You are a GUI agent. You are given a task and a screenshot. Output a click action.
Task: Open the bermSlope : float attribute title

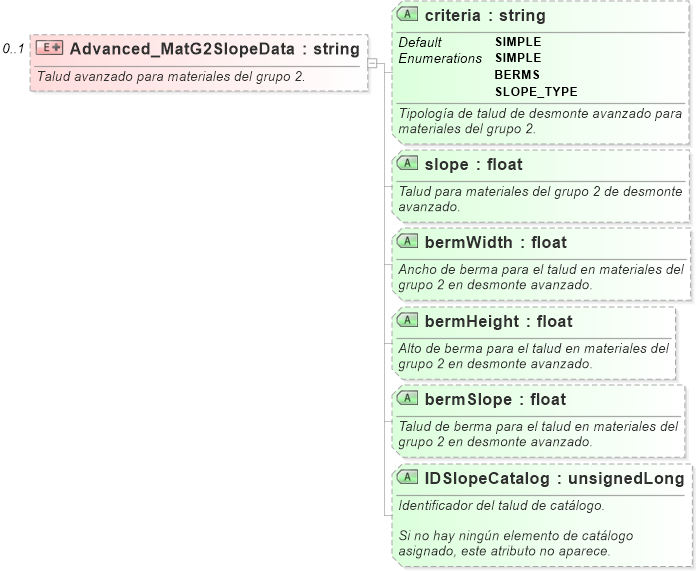(495, 399)
